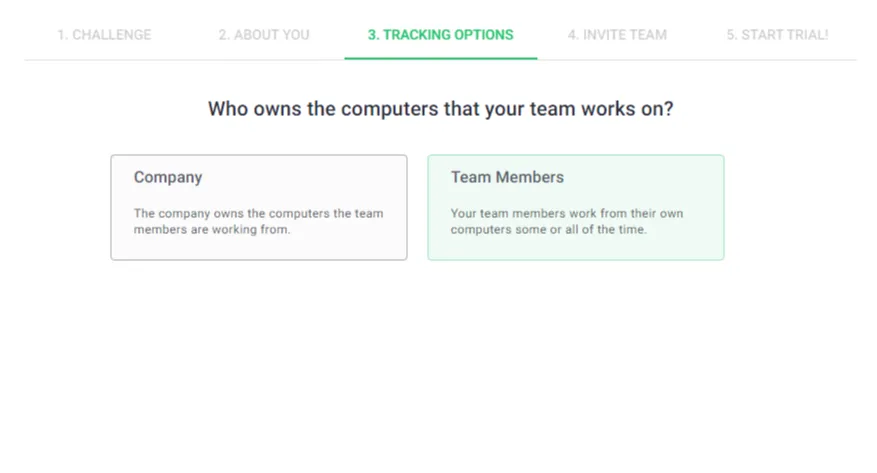Viewport: 877px width, 473px height.
Task: Click the "Team Members" card title
Action: click(x=507, y=177)
